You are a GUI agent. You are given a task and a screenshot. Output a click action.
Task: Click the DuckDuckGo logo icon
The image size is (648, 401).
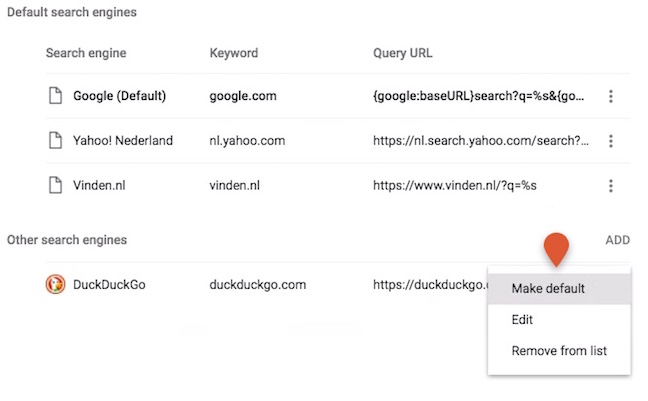tap(55, 284)
